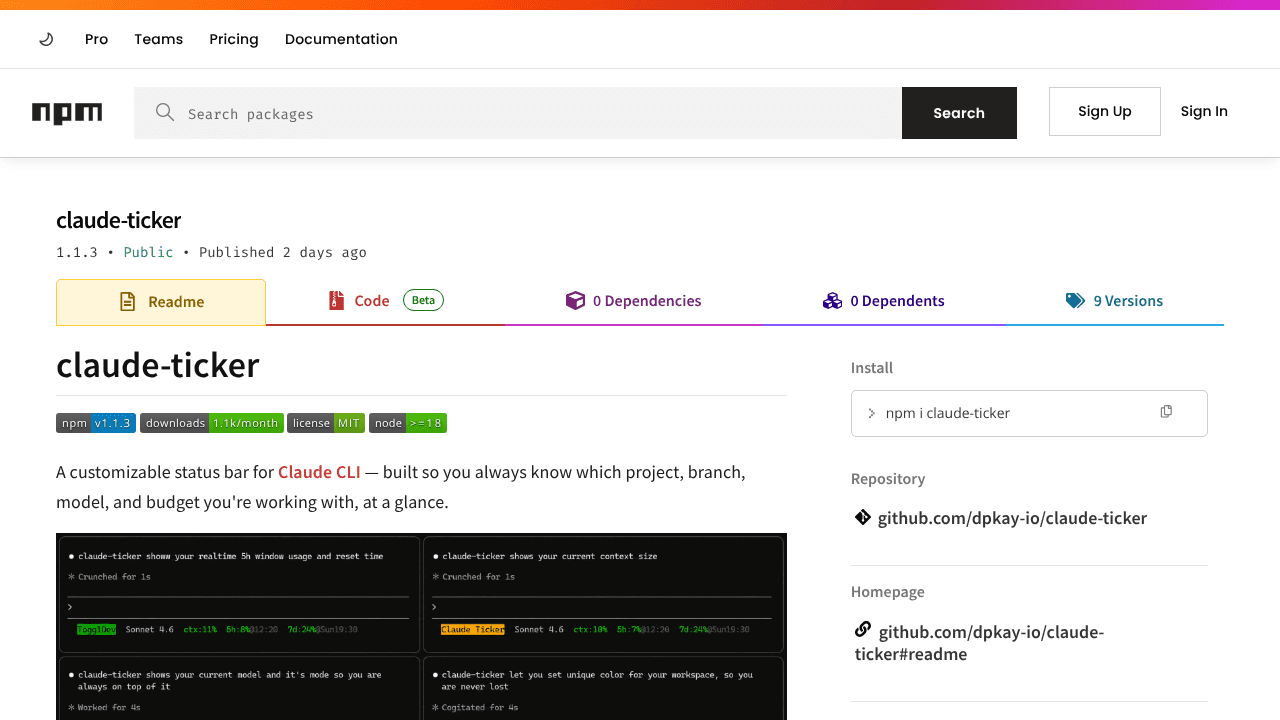The height and width of the screenshot is (720, 1280).
Task: Go to the Pricing page
Action: click(234, 39)
